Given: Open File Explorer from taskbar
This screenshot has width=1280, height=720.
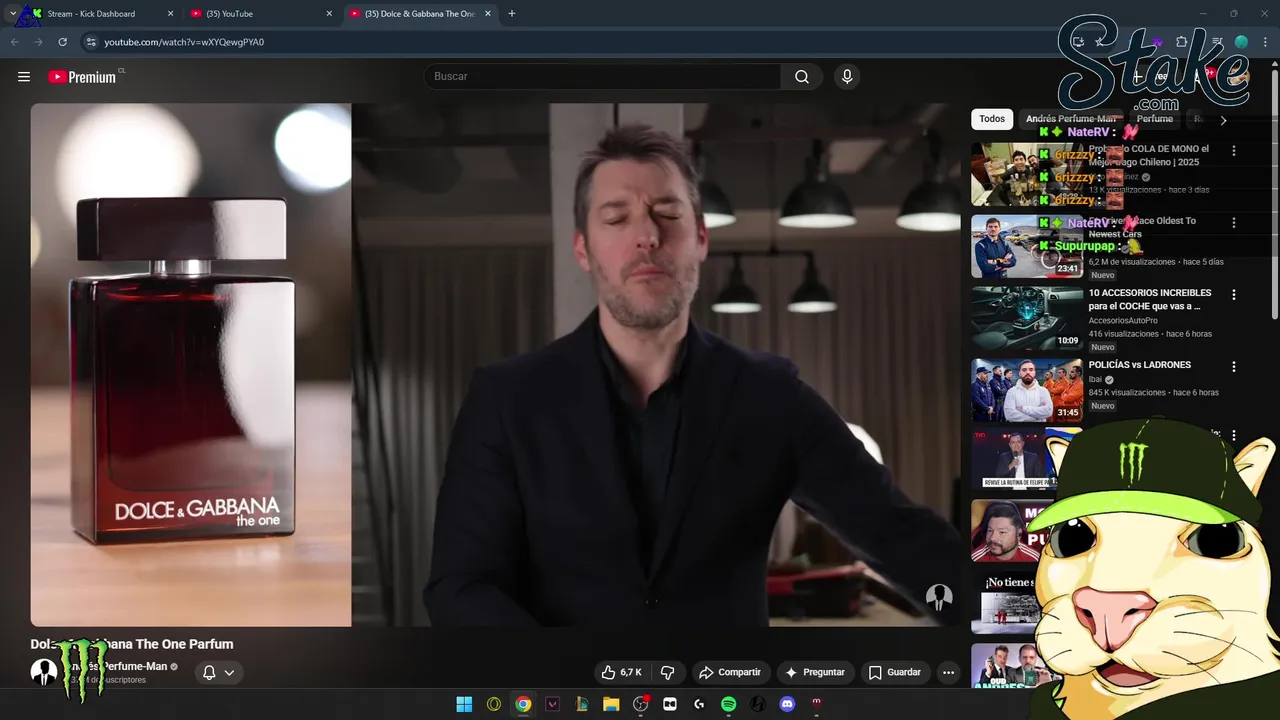Looking at the screenshot, I should tap(611, 704).
